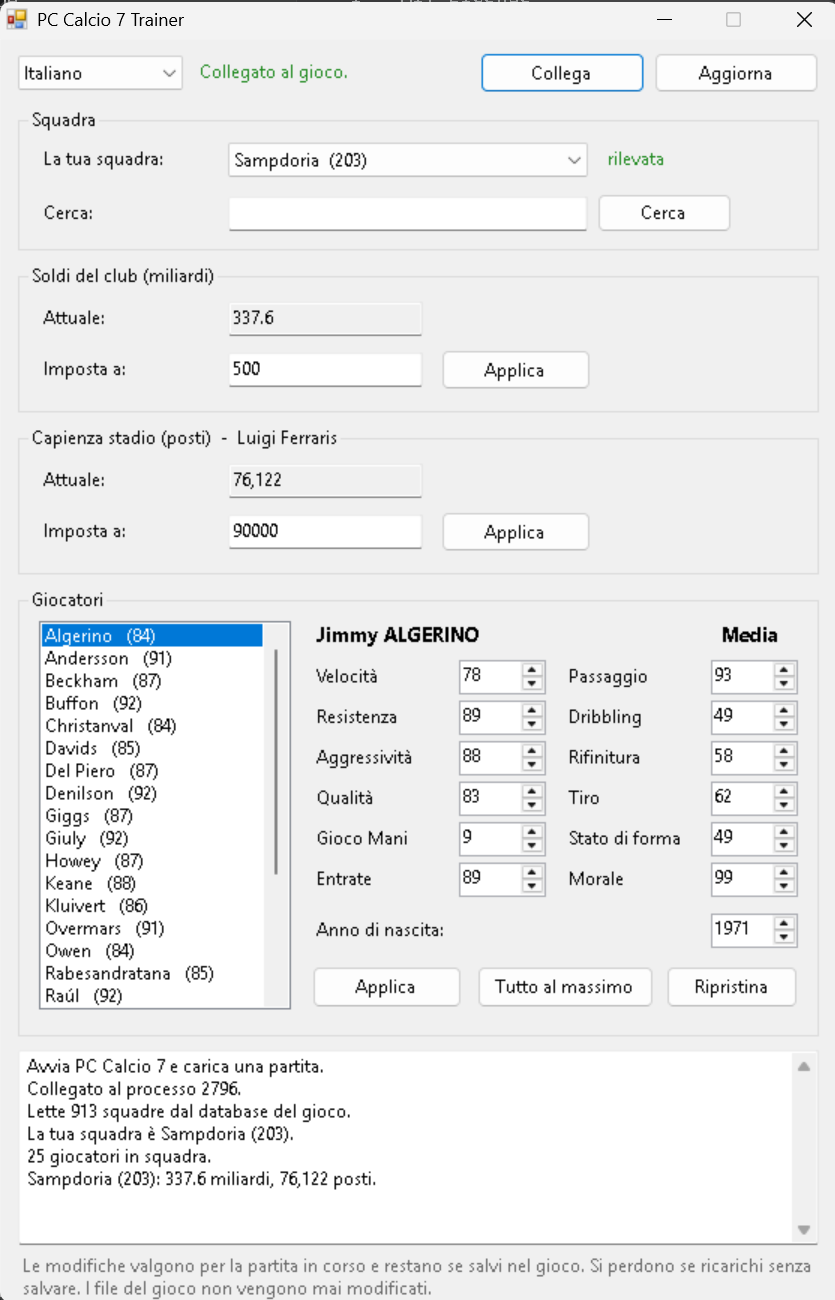Click Tutto al massimo button
The image size is (835, 1300).
564,987
